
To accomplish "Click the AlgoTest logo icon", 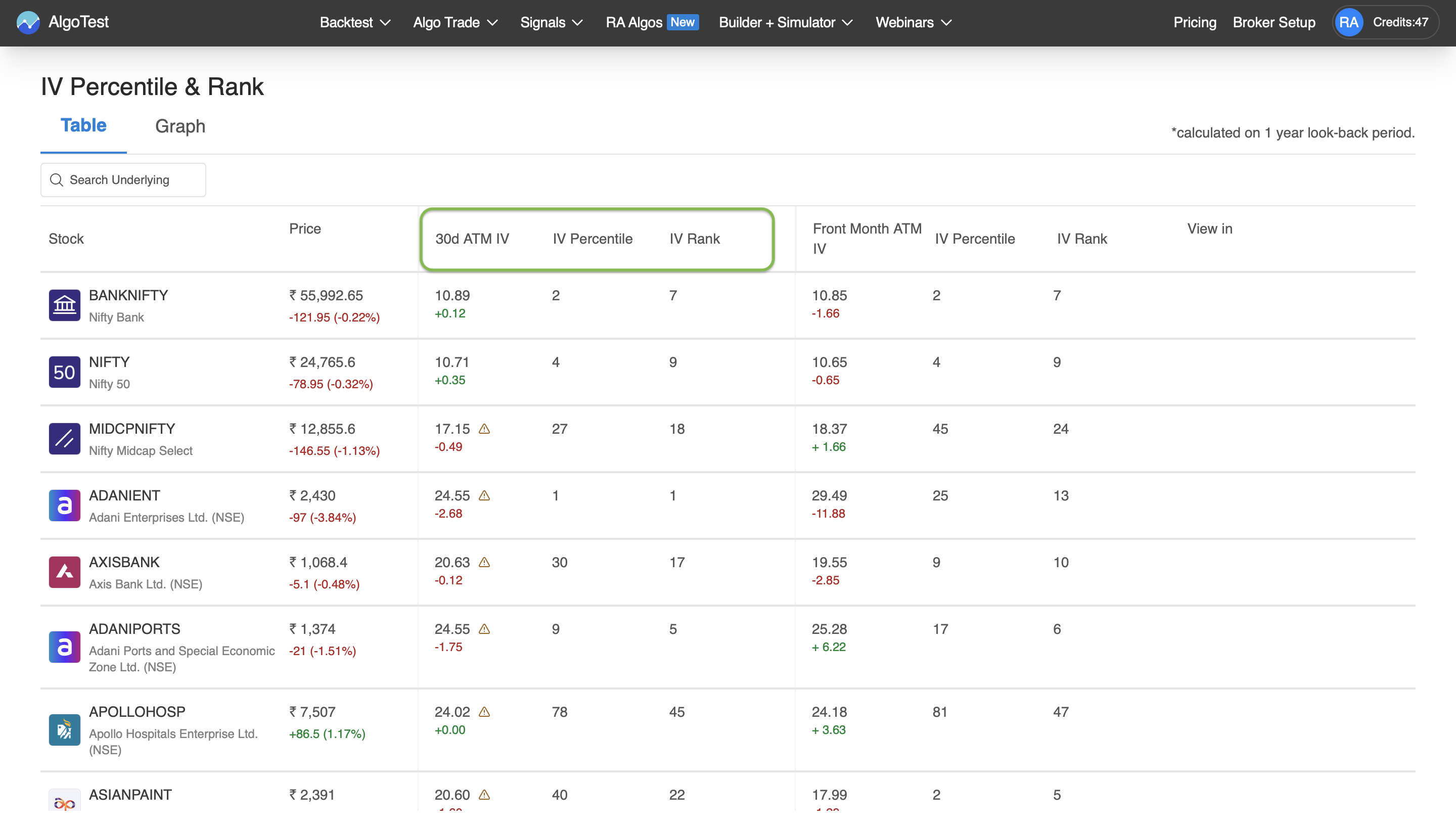I will [28, 22].
